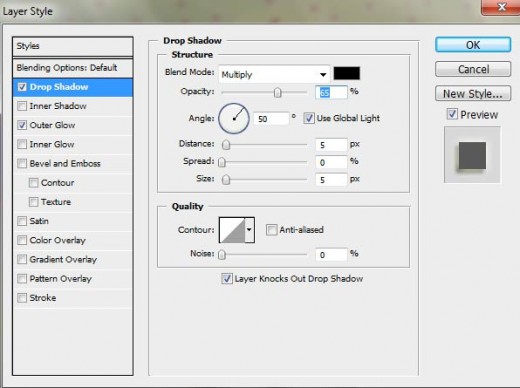Enable the Stroke checkbox

tap(22, 298)
